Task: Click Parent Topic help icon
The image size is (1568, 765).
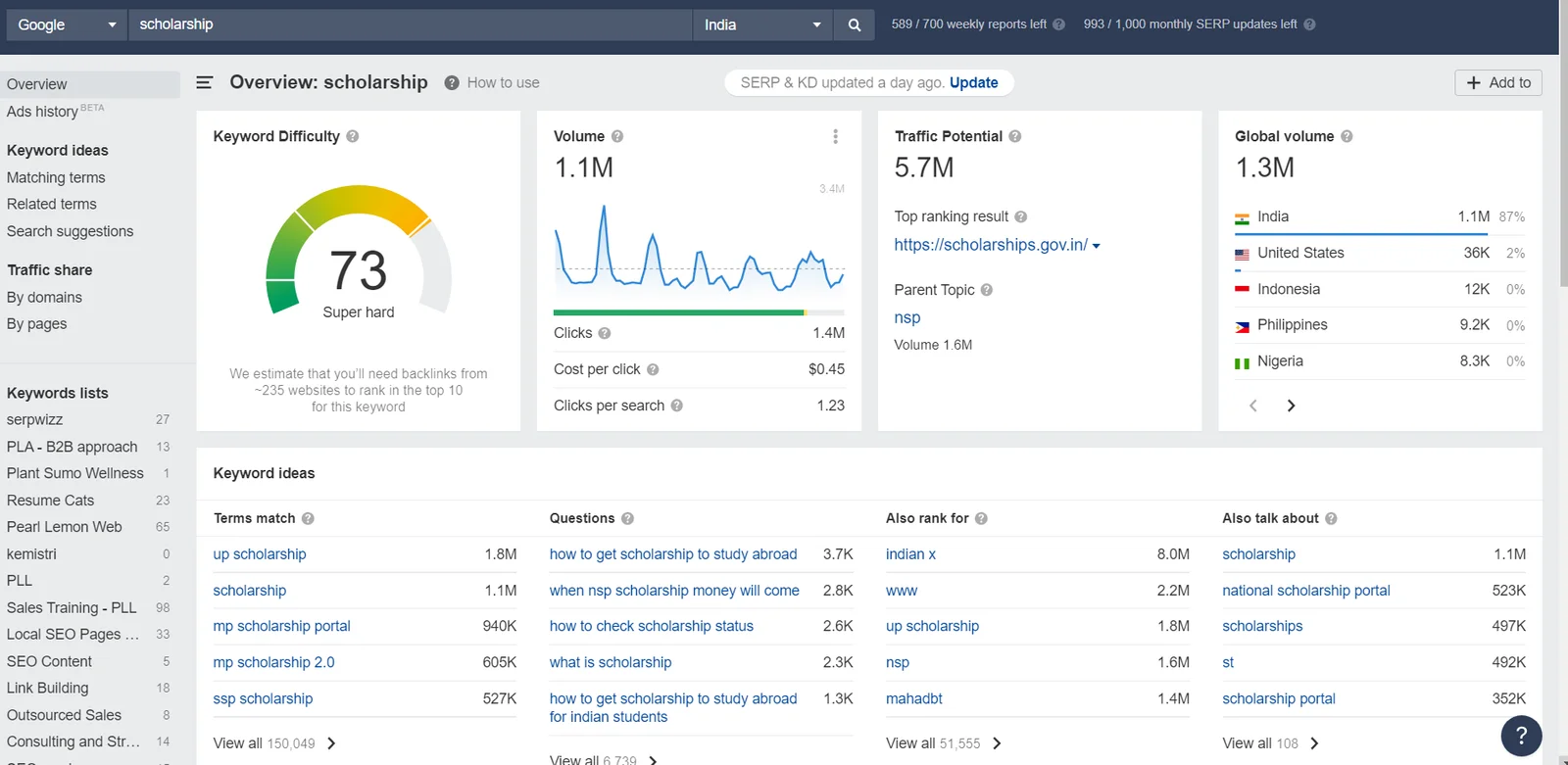Action: tap(987, 290)
